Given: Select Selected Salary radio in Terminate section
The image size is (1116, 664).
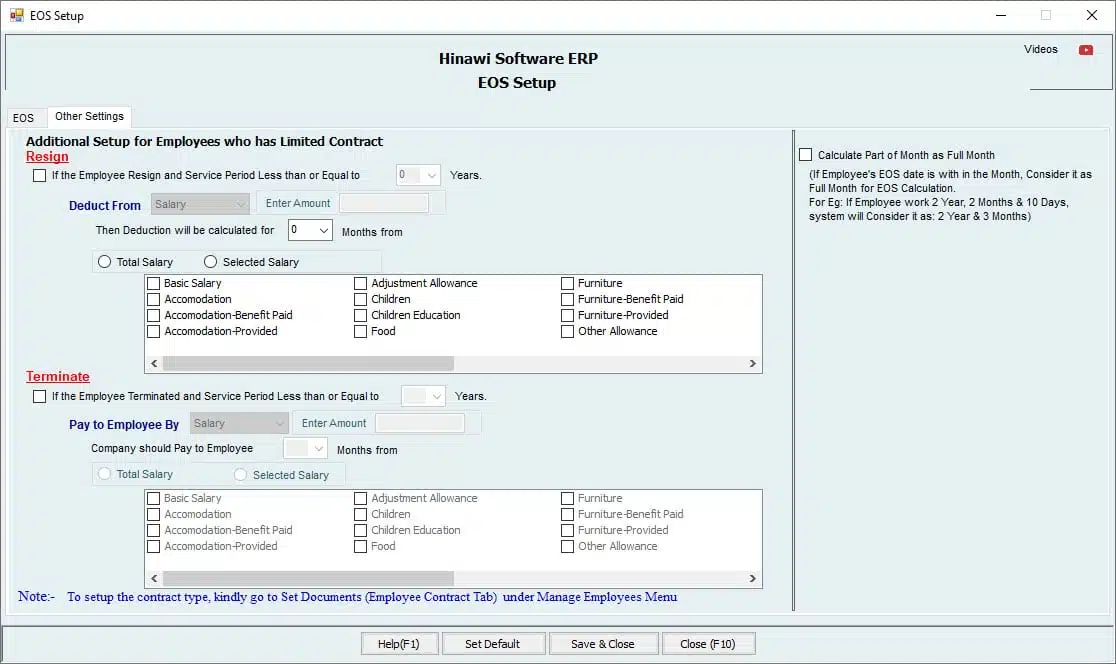Looking at the screenshot, I should (x=241, y=475).
